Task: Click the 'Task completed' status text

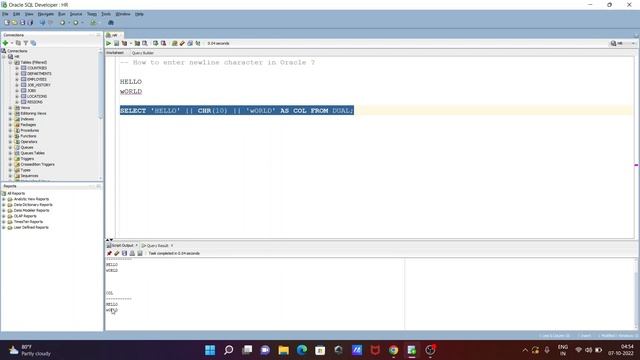Action: pyautogui.click(x=174, y=253)
